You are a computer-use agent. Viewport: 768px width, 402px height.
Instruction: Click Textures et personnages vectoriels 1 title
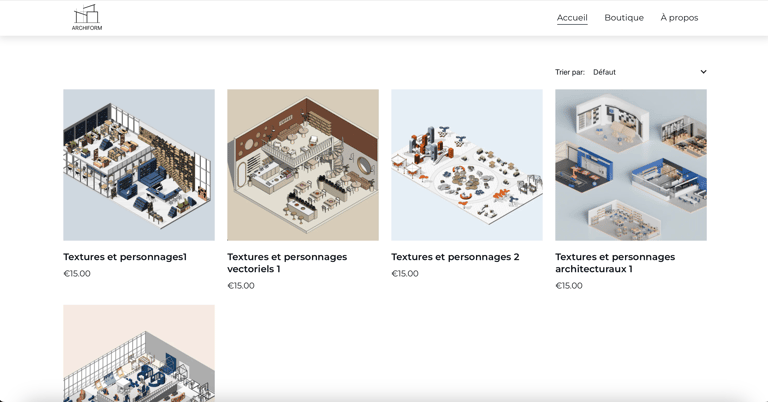tap(287, 263)
